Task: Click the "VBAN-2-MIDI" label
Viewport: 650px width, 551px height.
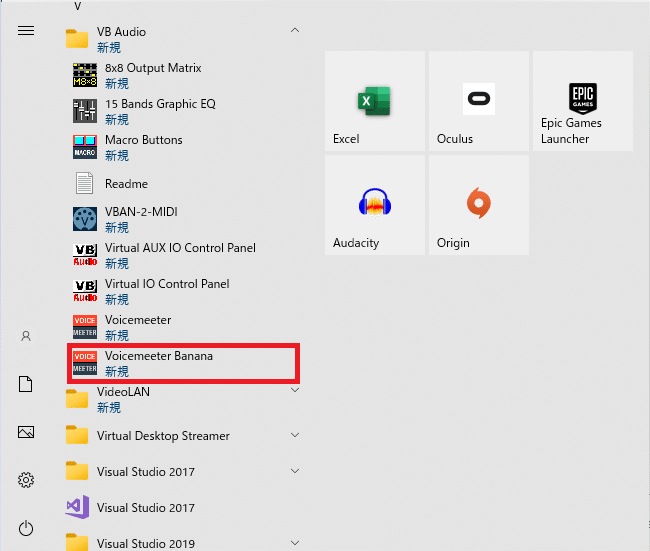Action: click(141, 212)
